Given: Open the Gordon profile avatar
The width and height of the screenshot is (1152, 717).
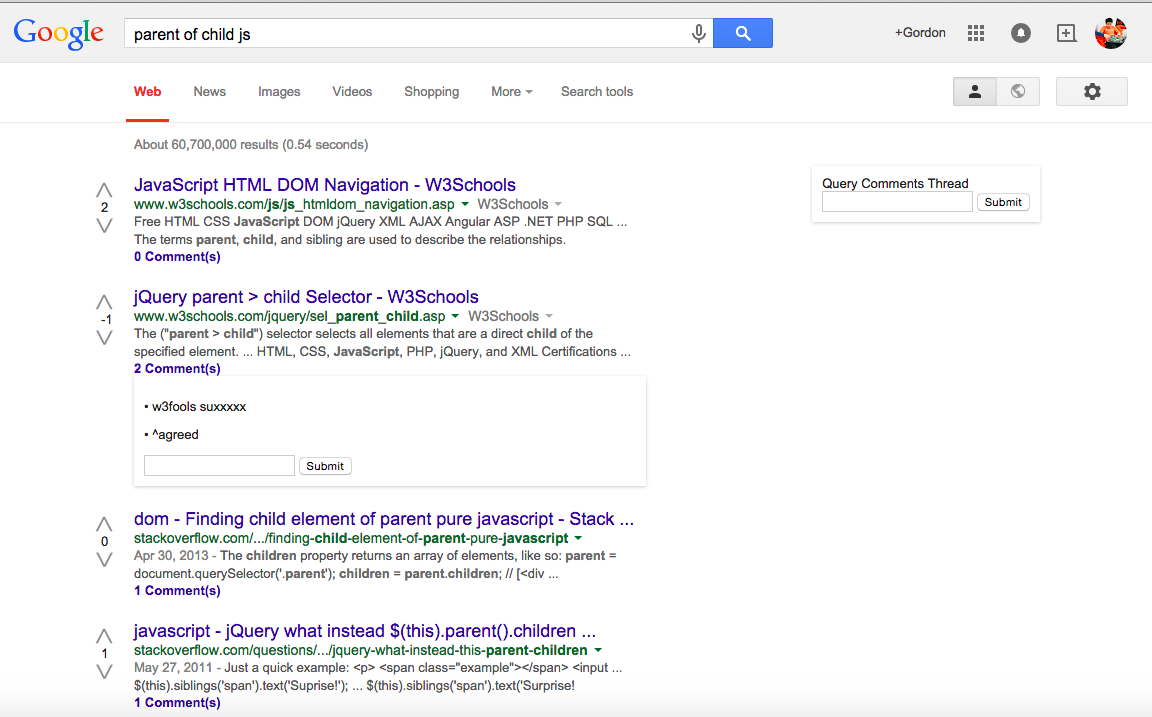Looking at the screenshot, I should tap(1111, 33).
